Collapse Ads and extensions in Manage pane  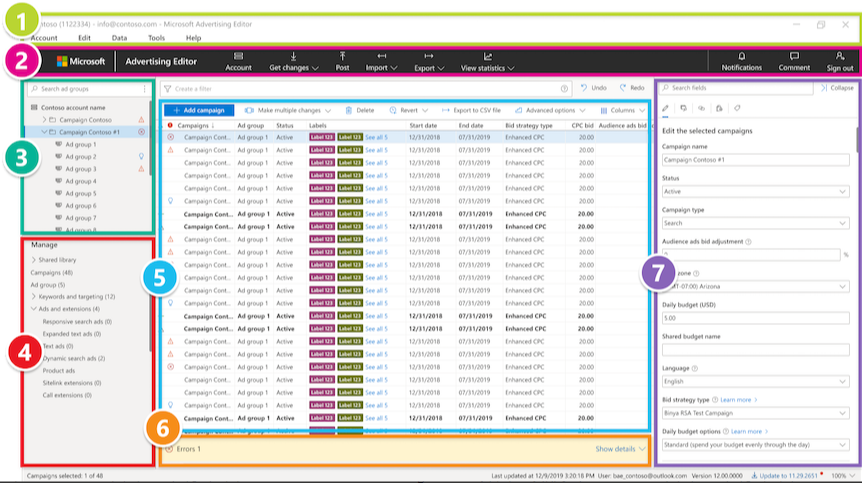point(34,309)
